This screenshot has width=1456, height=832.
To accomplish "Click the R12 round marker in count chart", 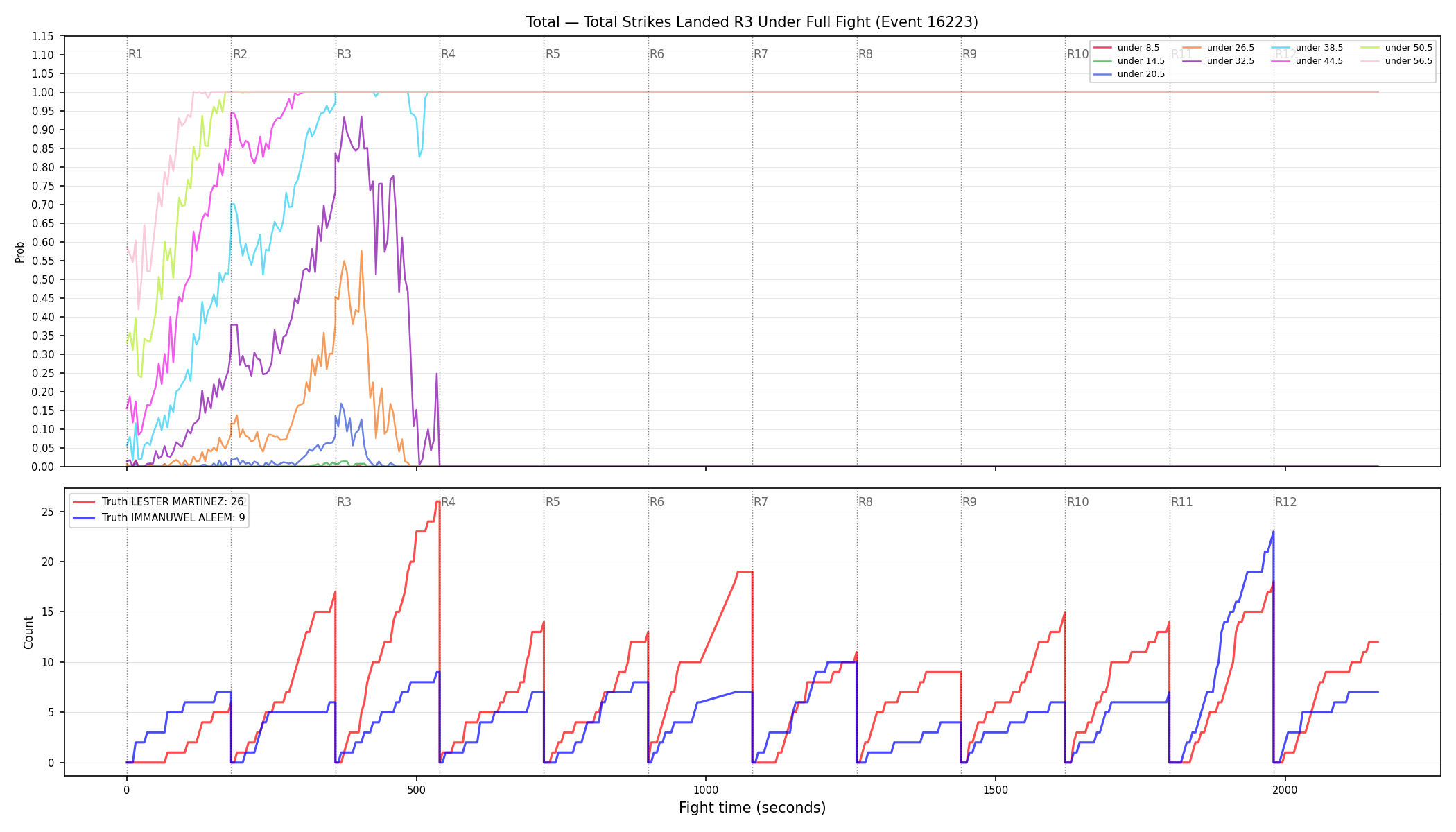I will 1286,502.
